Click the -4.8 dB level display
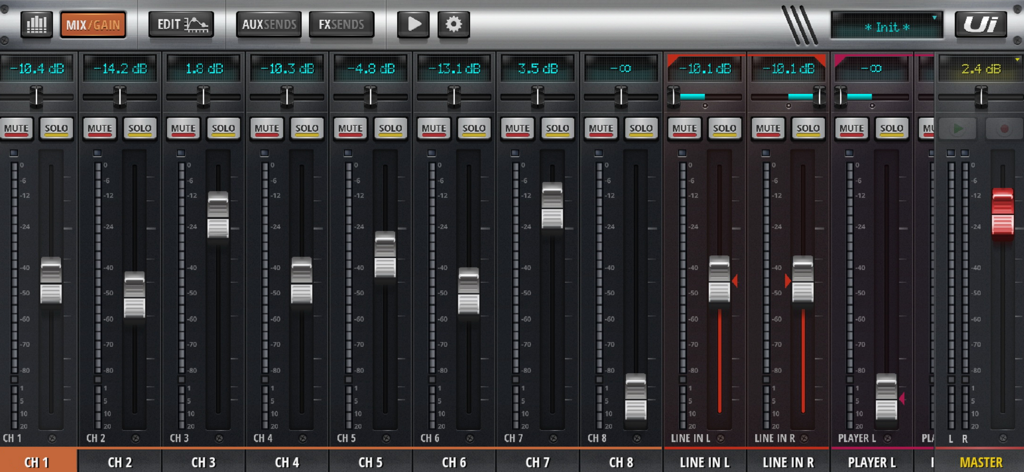 [371, 69]
